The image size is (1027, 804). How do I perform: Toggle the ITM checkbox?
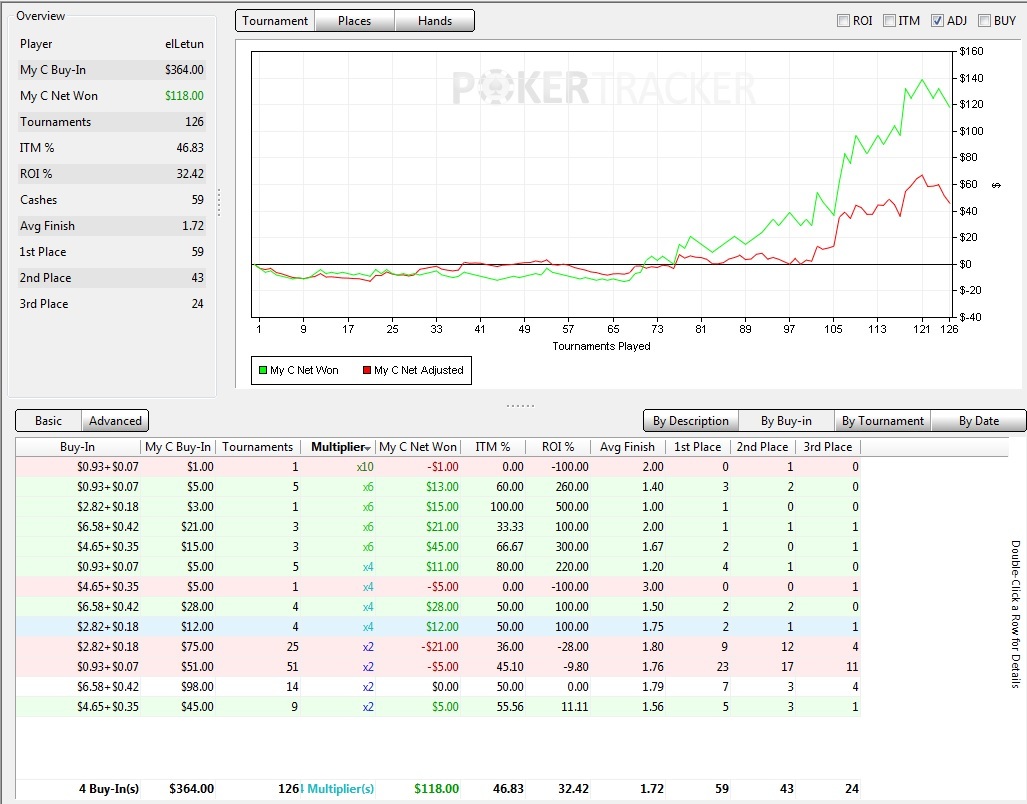pos(889,21)
